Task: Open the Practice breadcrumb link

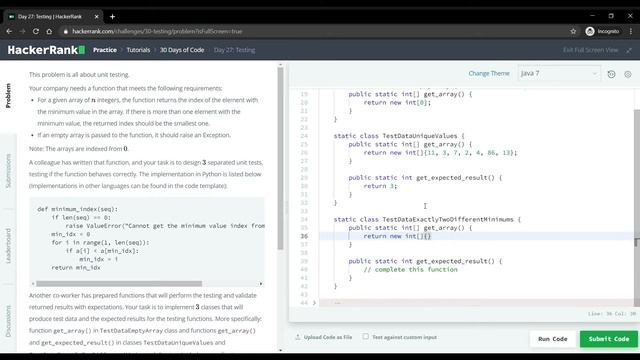Action: pyautogui.click(x=105, y=50)
